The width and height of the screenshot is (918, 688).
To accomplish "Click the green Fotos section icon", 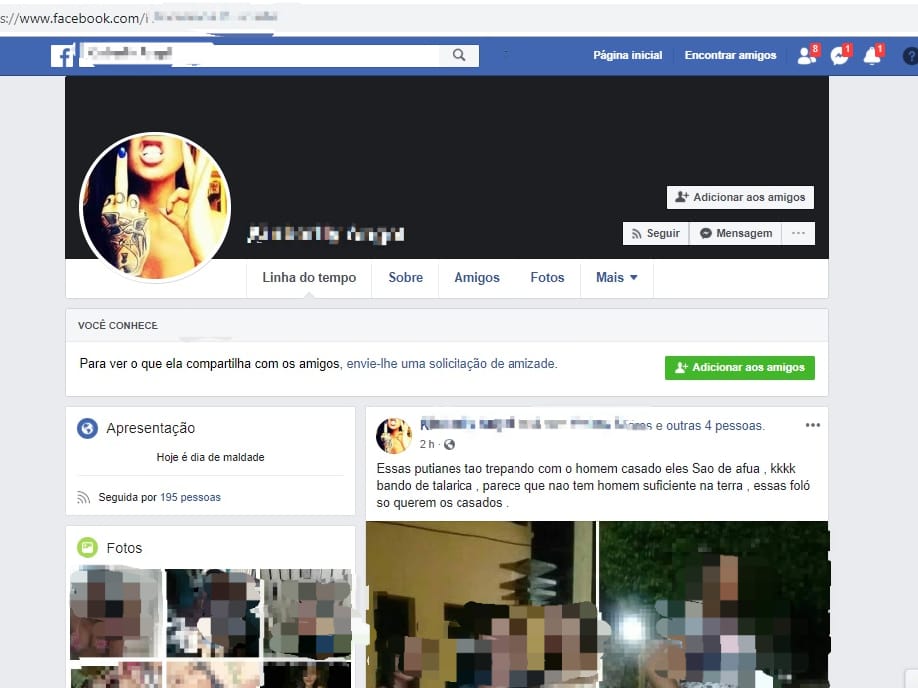I will point(87,547).
